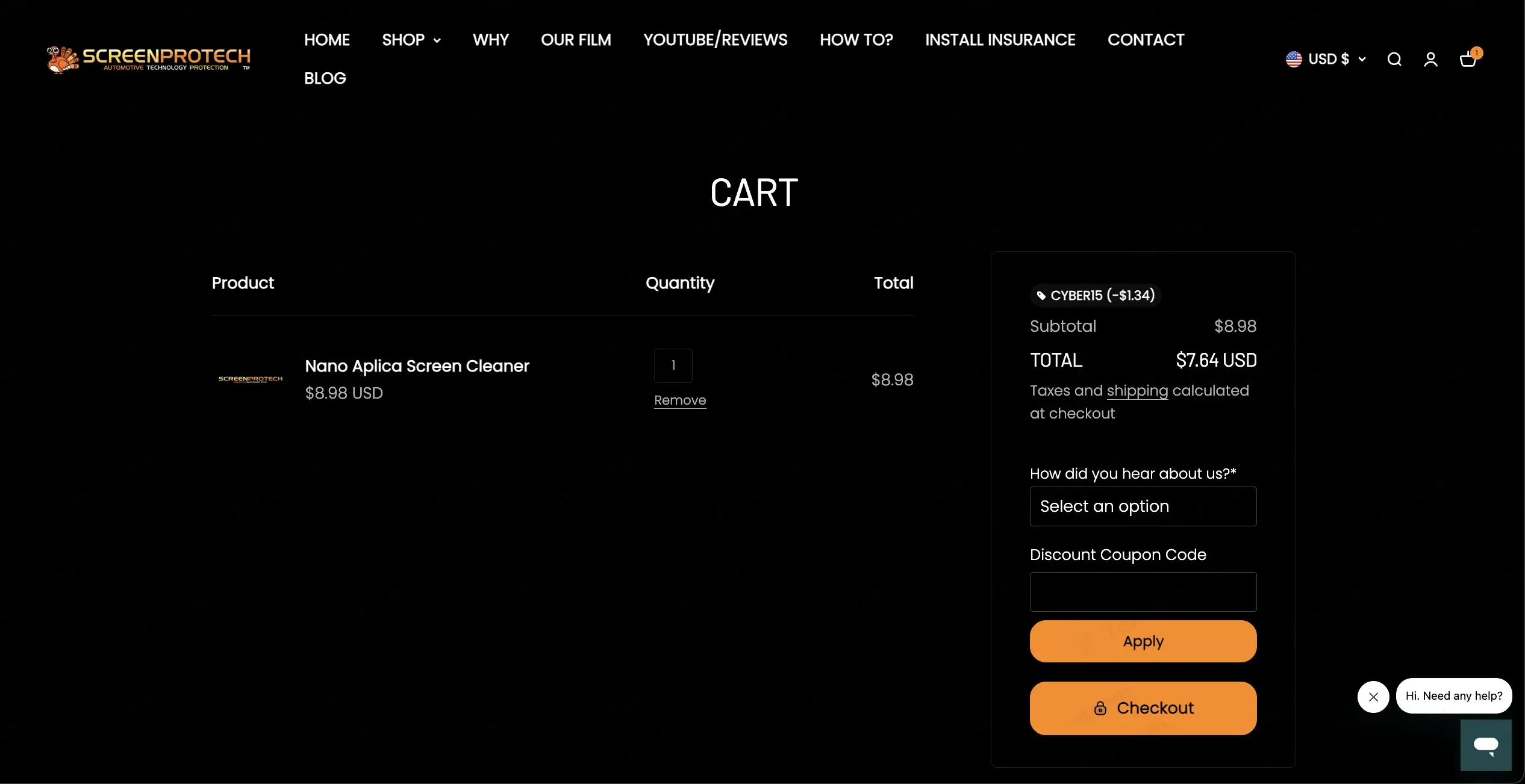Open the chat bubble widget
This screenshot has height=784, width=1525.
click(1485, 745)
